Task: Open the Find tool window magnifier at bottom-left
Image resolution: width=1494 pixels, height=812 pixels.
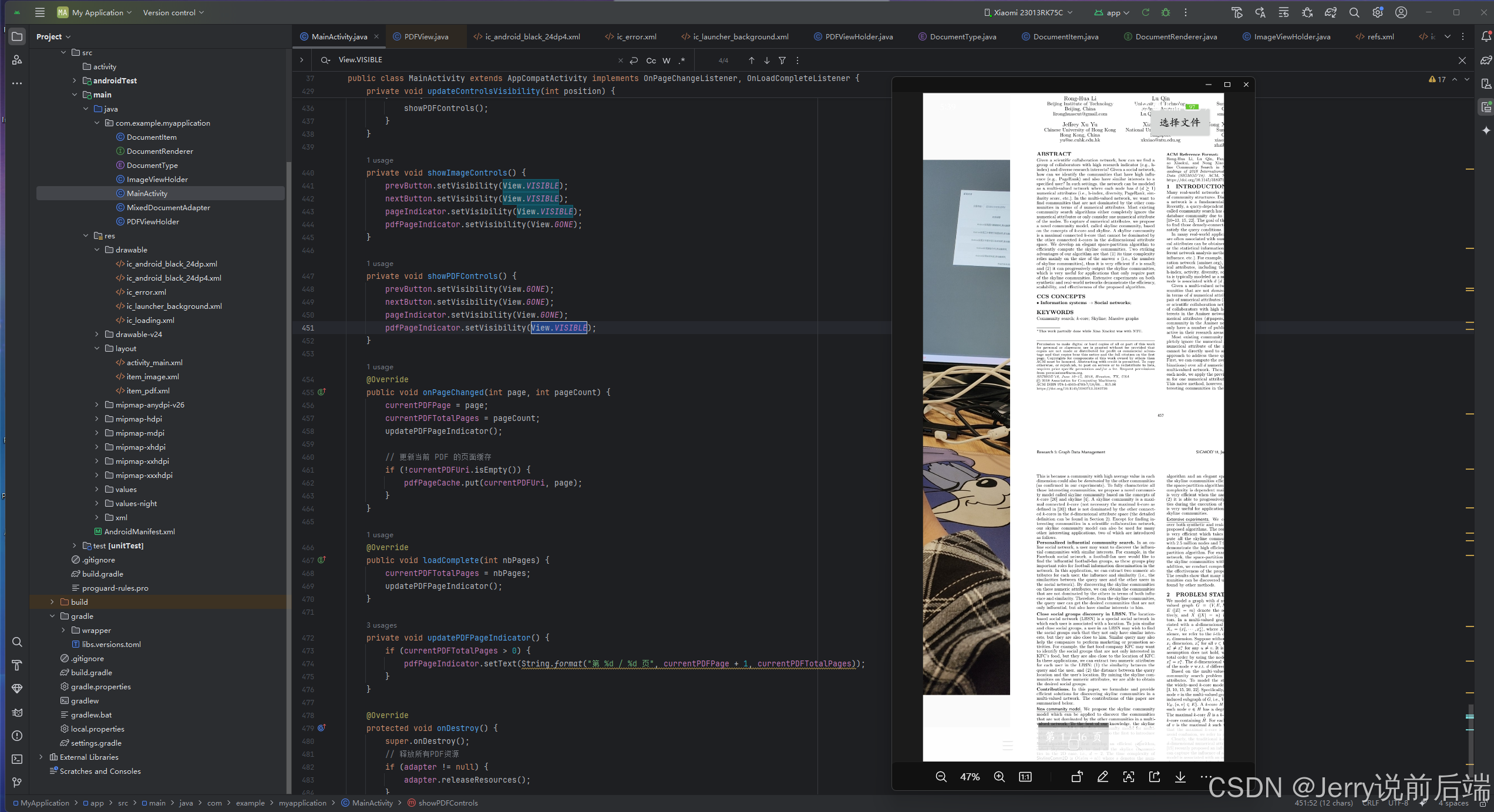Action: pyautogui.click(x=17, y=642)
